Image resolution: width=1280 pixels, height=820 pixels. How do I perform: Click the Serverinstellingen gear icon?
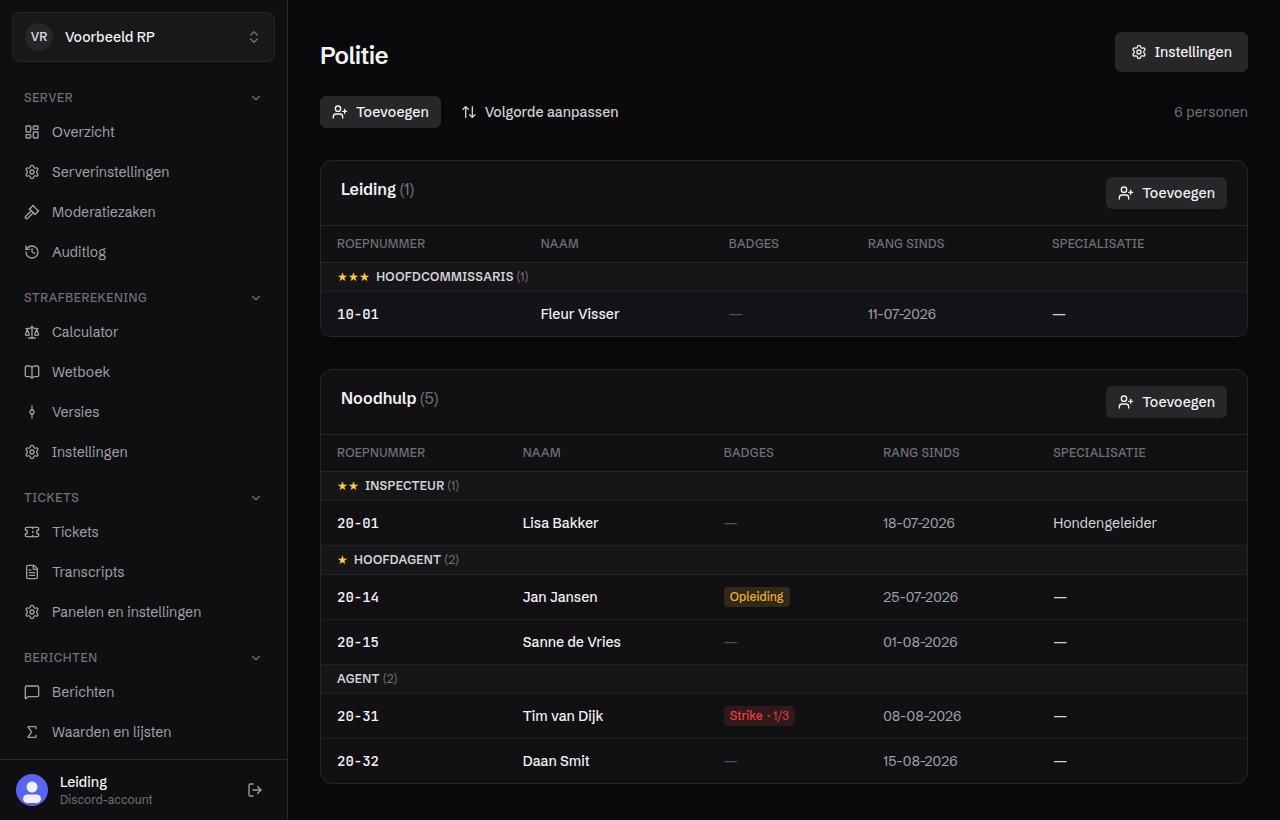click(32, 172)
